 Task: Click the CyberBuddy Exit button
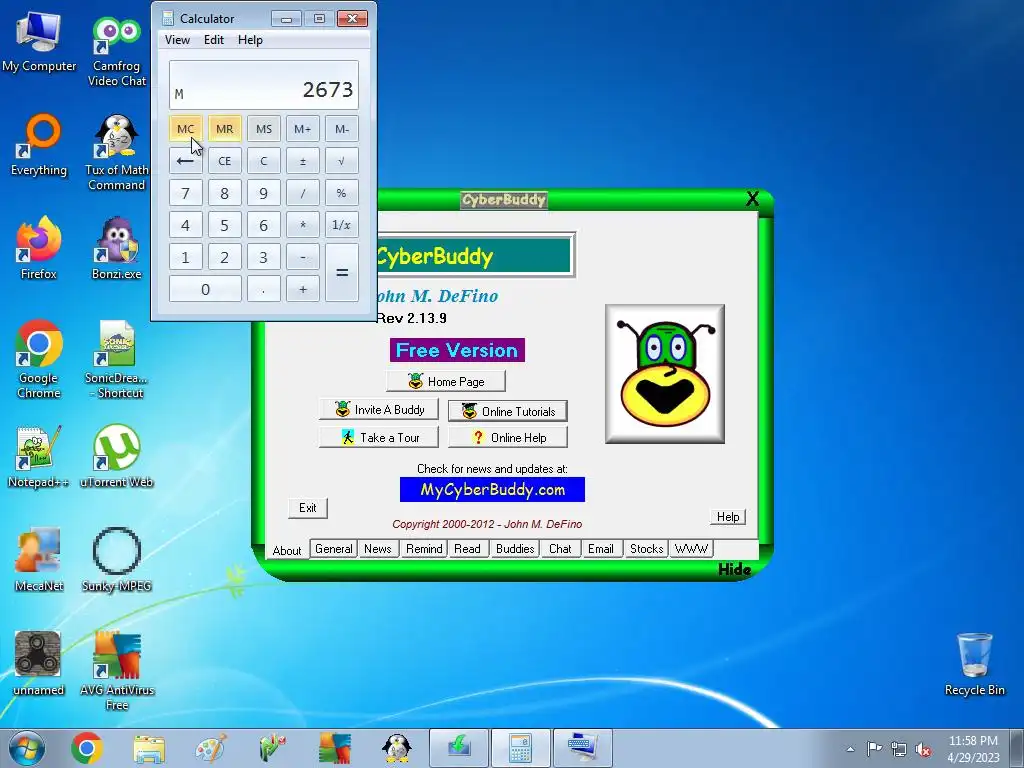[x=308, y=507]
